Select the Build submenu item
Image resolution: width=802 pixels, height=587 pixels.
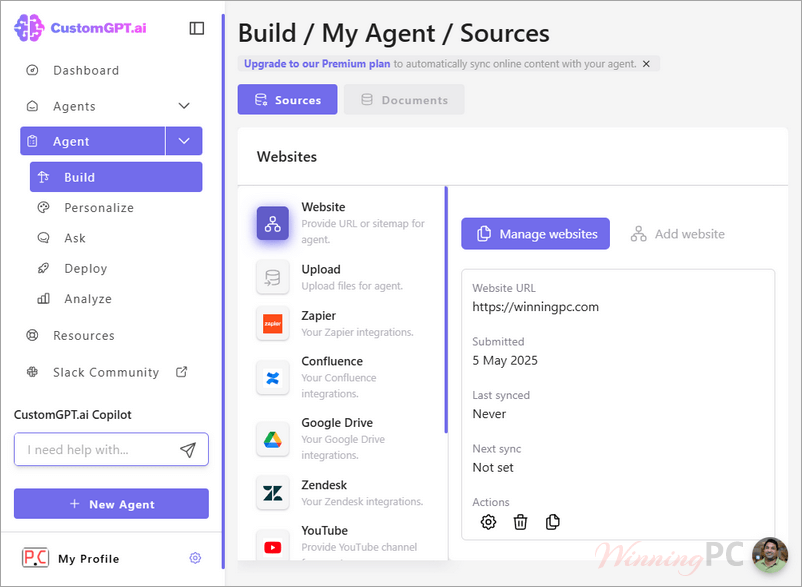(116, 177)
